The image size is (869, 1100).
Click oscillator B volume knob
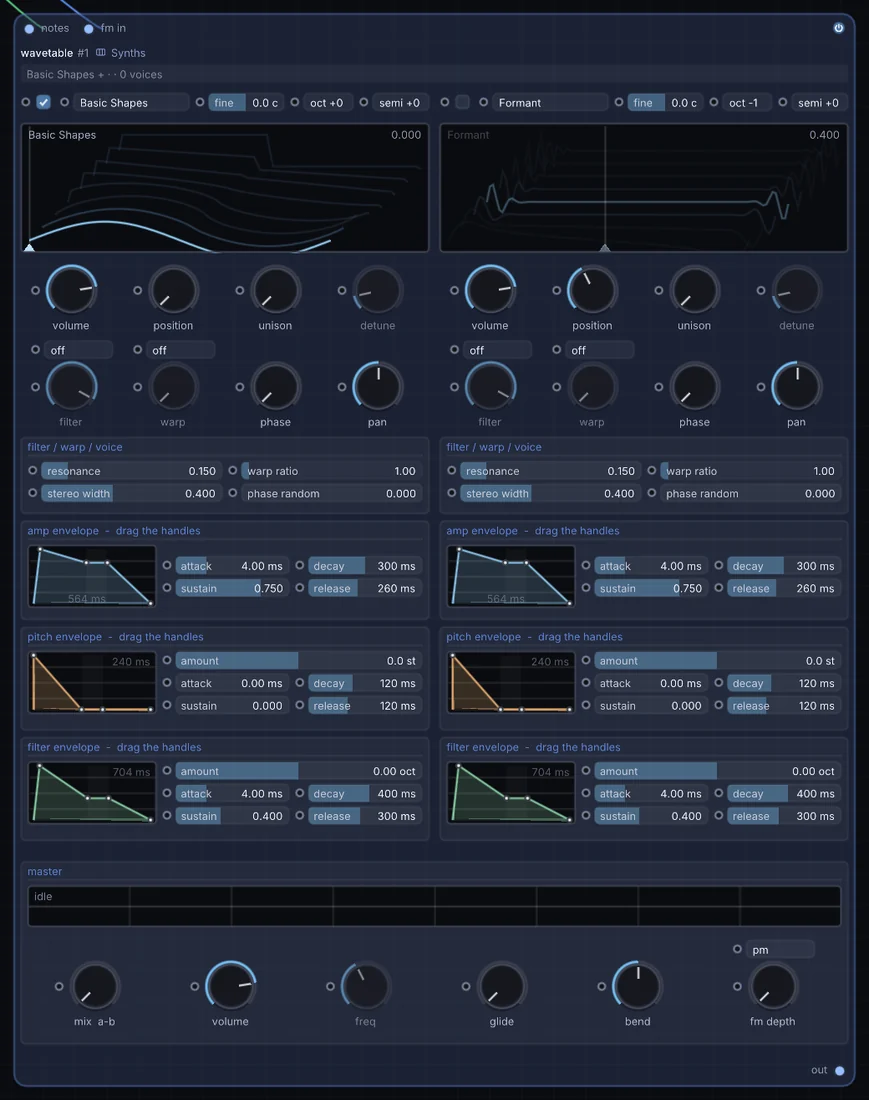pyautogui.click(x=490, y=290)
